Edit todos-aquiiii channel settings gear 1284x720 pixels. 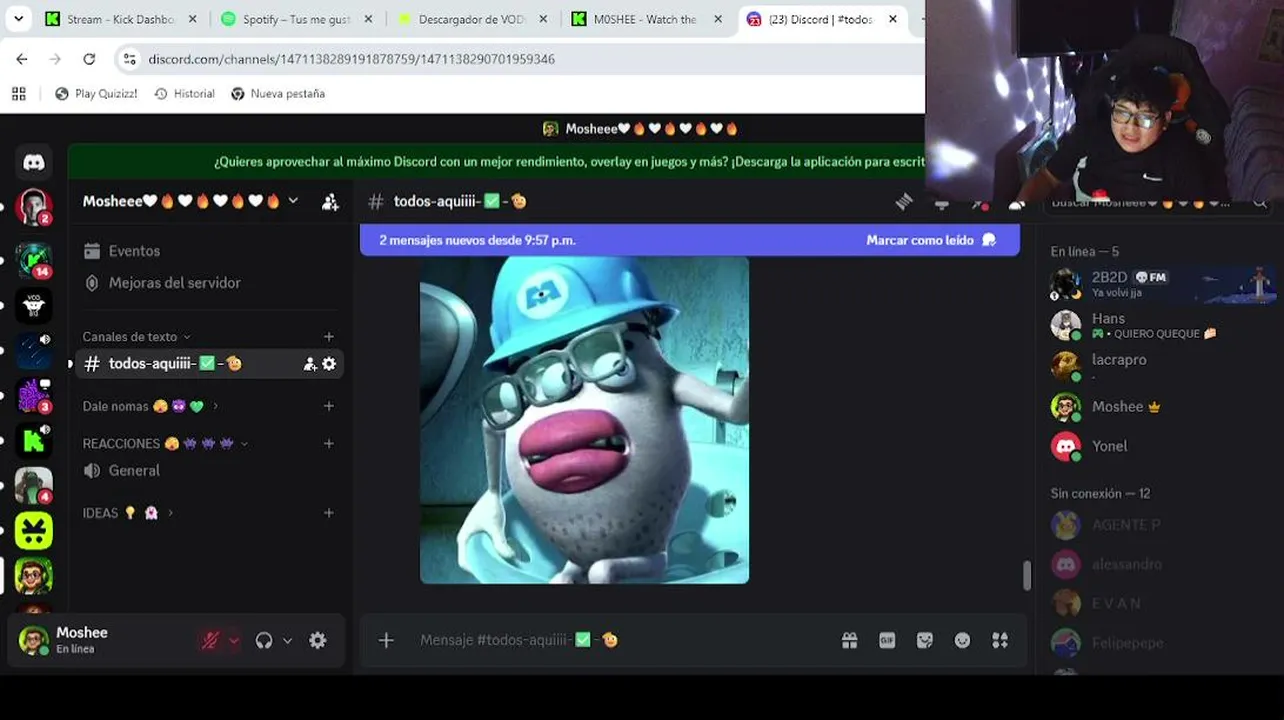[x=329, y=364]
